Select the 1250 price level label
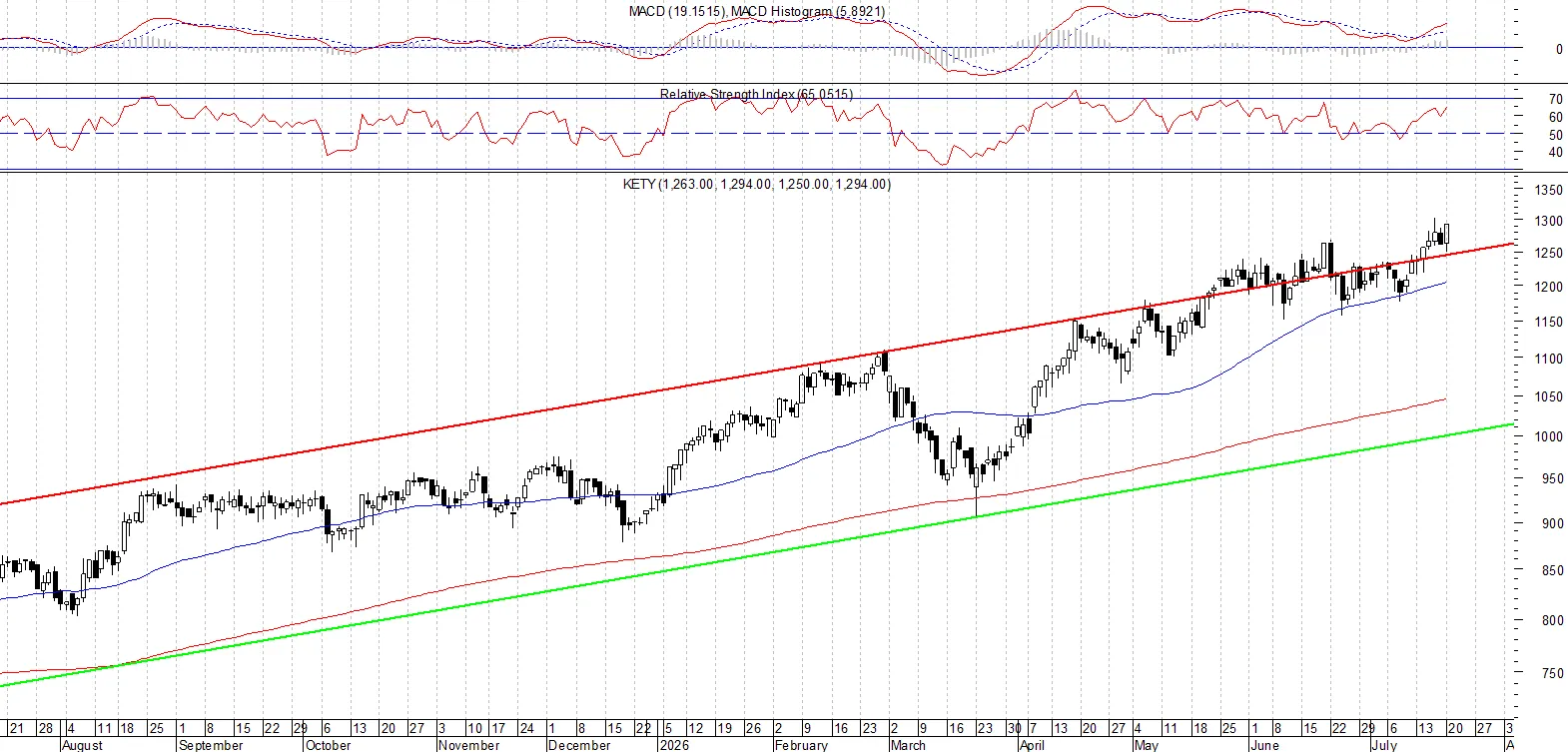The image size is (1568, 752). (x=1550, y=253)
